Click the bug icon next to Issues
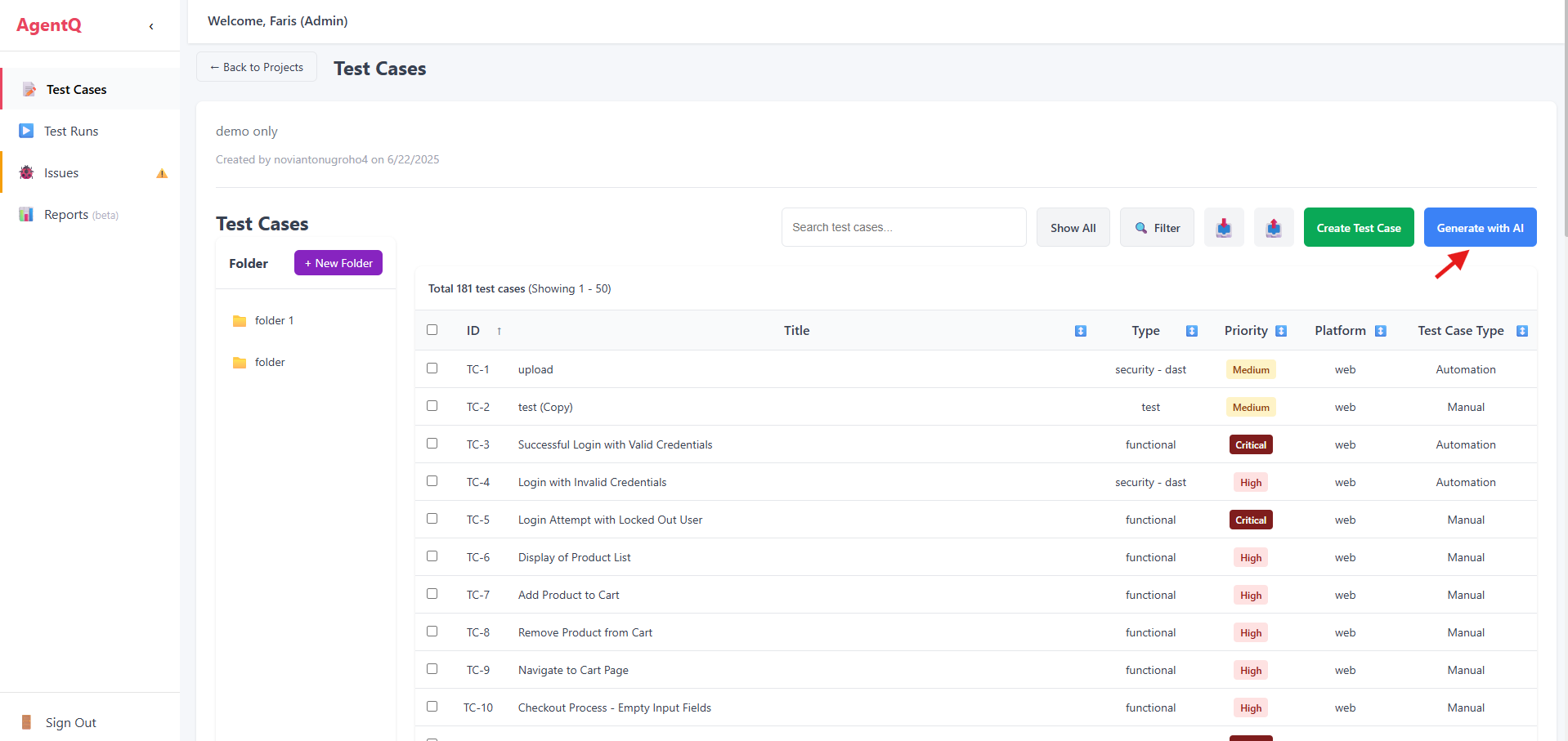Screen dimensions: 1568x741 (x=25, y=172)
